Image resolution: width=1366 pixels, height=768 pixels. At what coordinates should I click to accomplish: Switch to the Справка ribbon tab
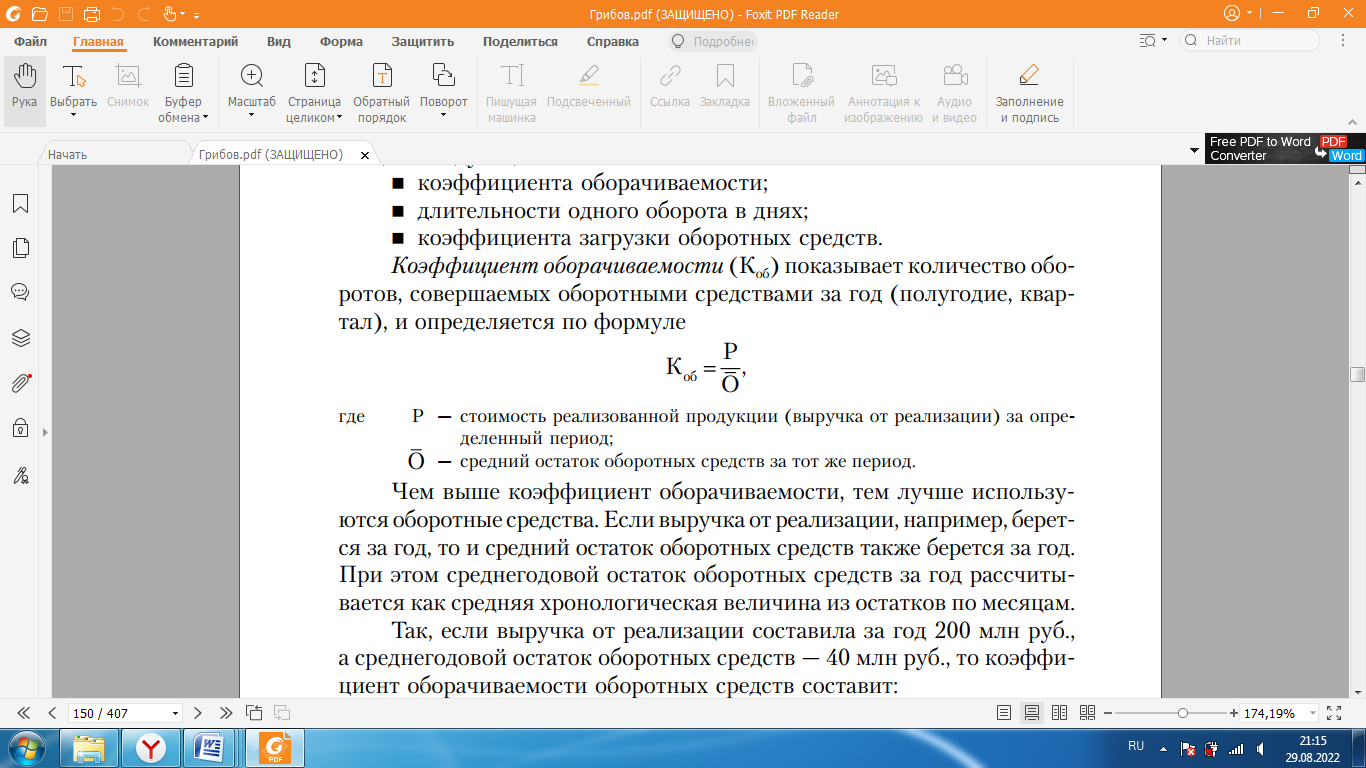coord(612,42)
